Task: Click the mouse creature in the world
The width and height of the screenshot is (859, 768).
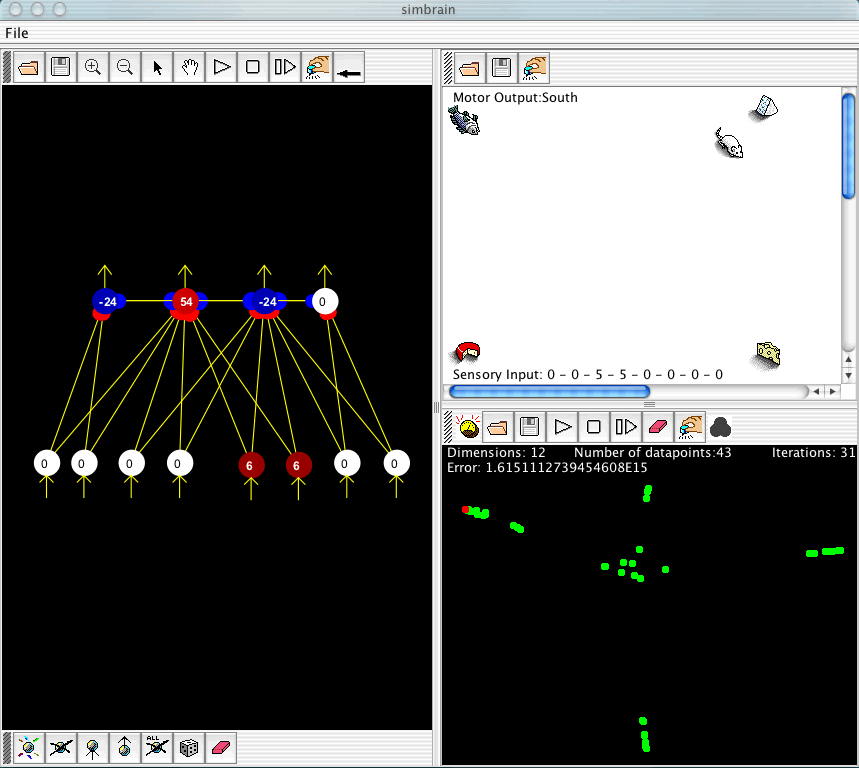Action: tap(730, 143)
